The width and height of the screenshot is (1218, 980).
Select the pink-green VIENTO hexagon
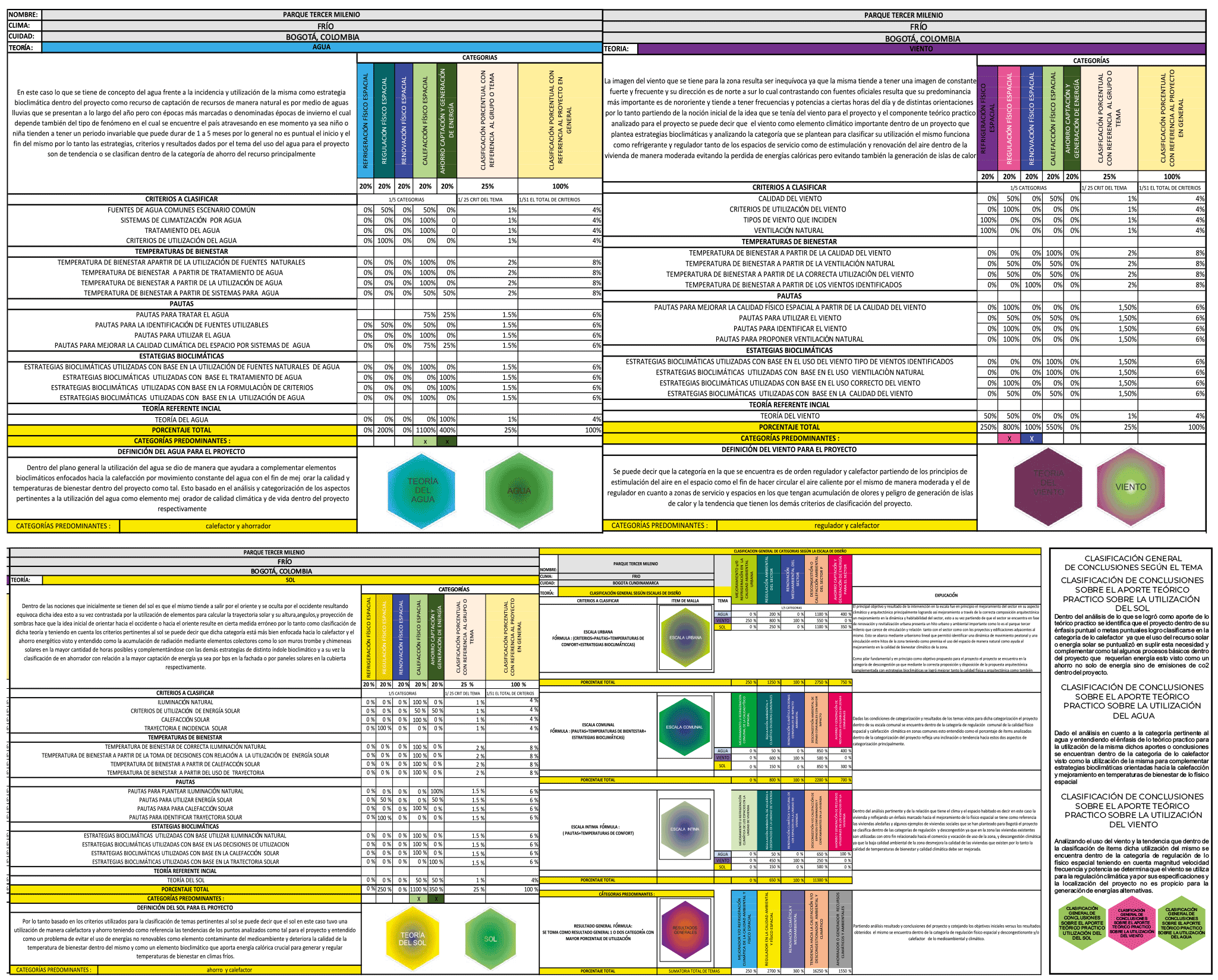pyautogui.click(x=1131, y=487)
